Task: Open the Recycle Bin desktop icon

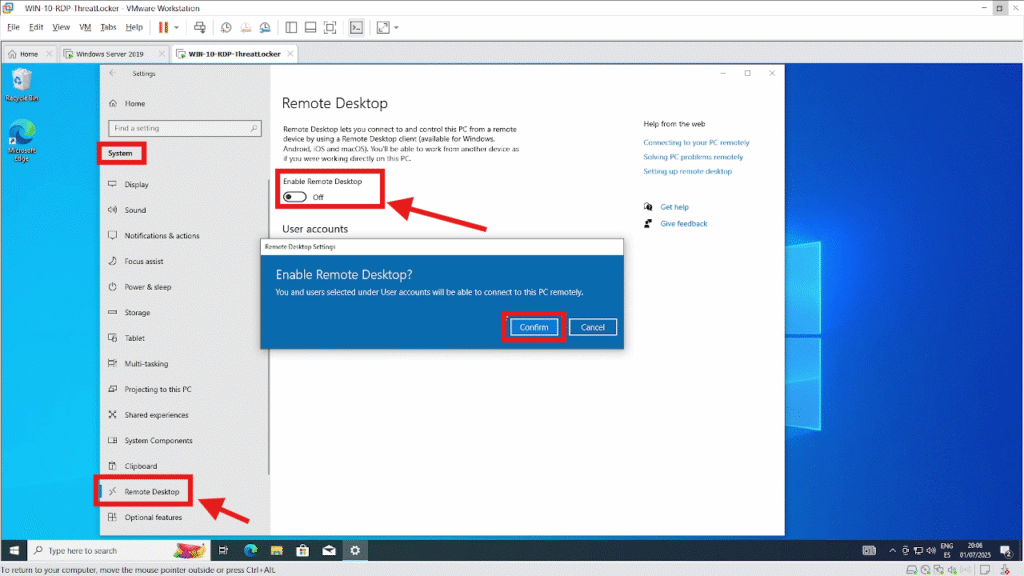Action: 22,86
